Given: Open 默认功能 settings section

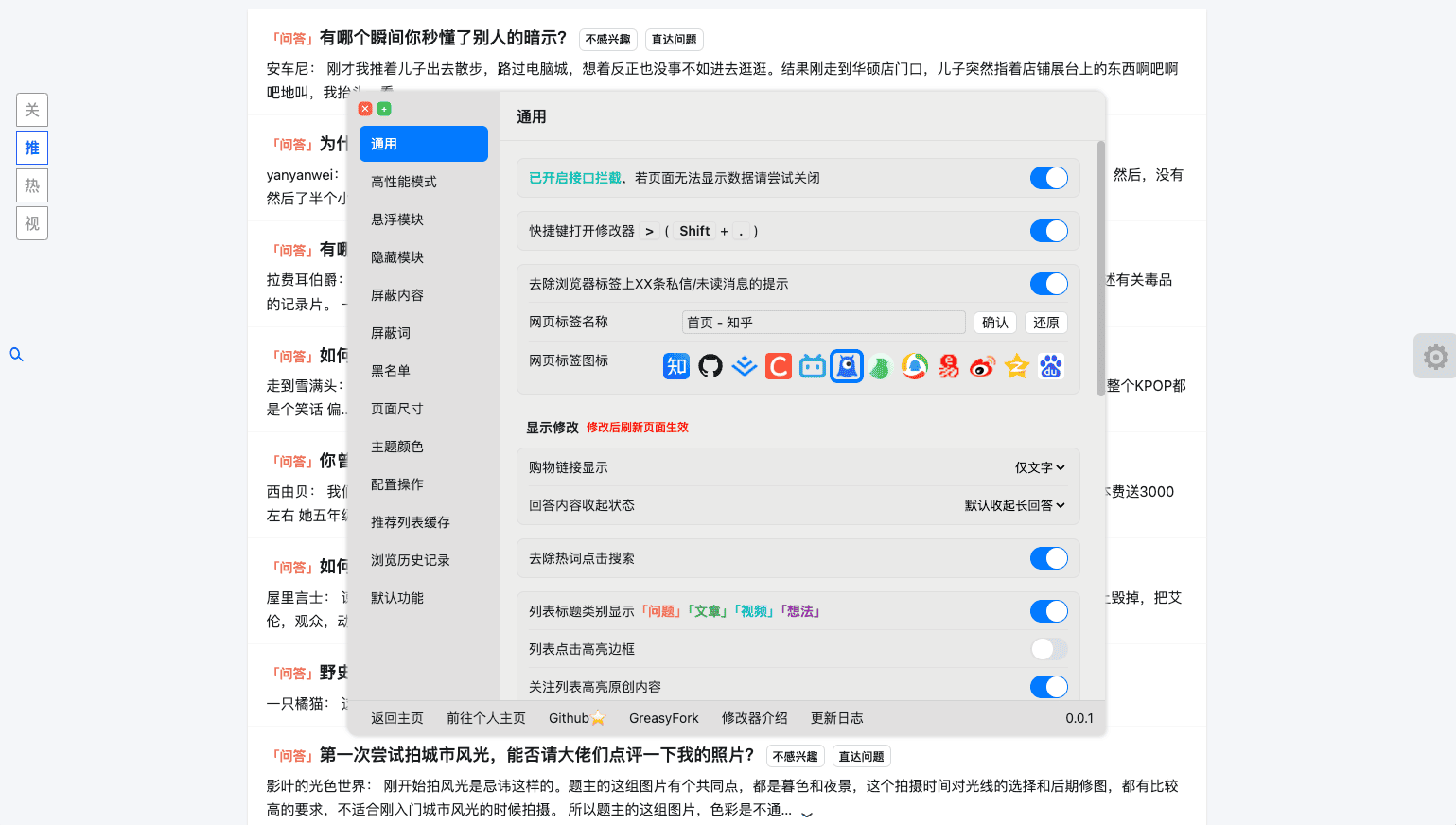Looking at the screenshot, I should tap(424, 598).
